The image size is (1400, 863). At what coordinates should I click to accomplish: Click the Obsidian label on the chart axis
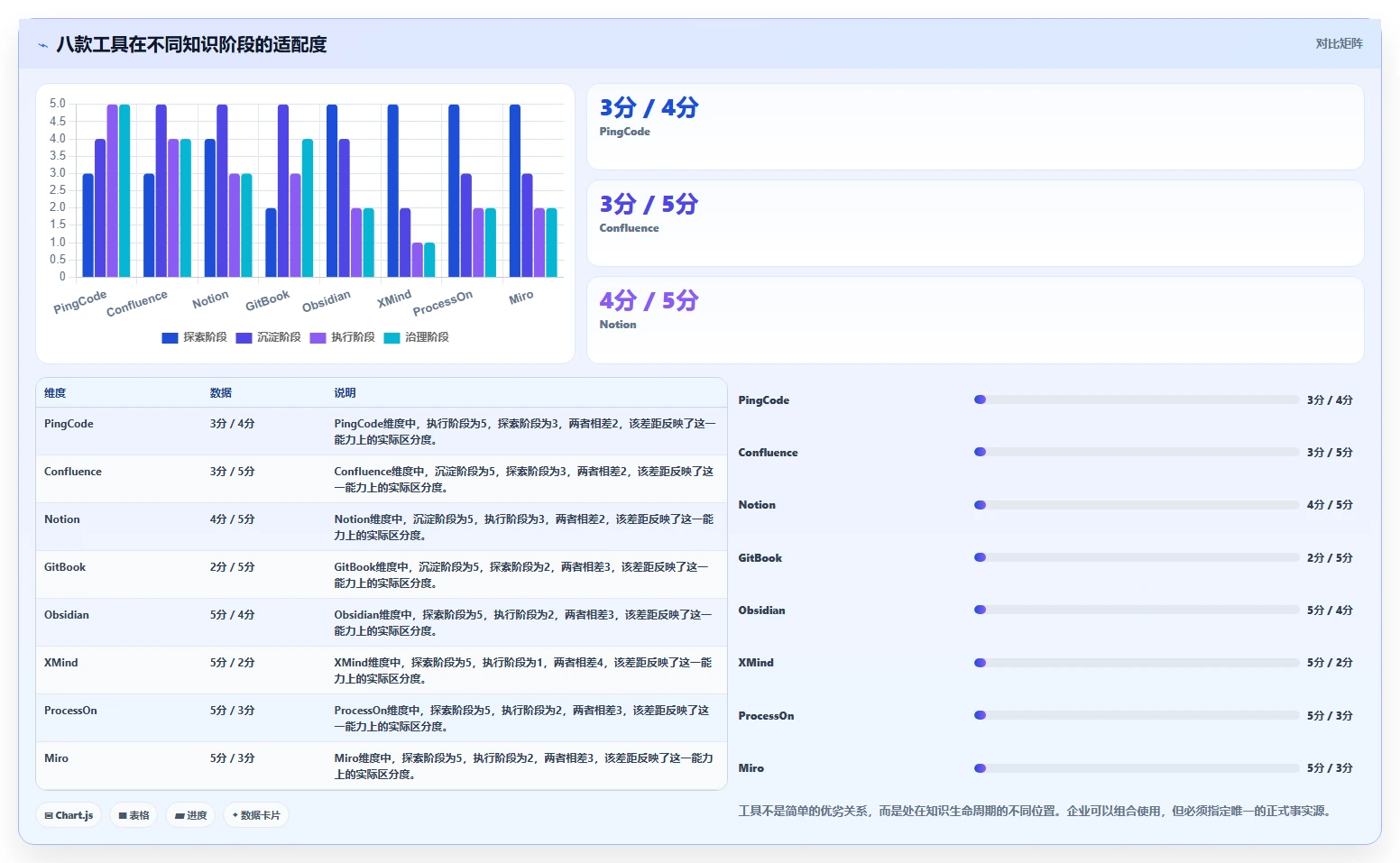[326, 301]
